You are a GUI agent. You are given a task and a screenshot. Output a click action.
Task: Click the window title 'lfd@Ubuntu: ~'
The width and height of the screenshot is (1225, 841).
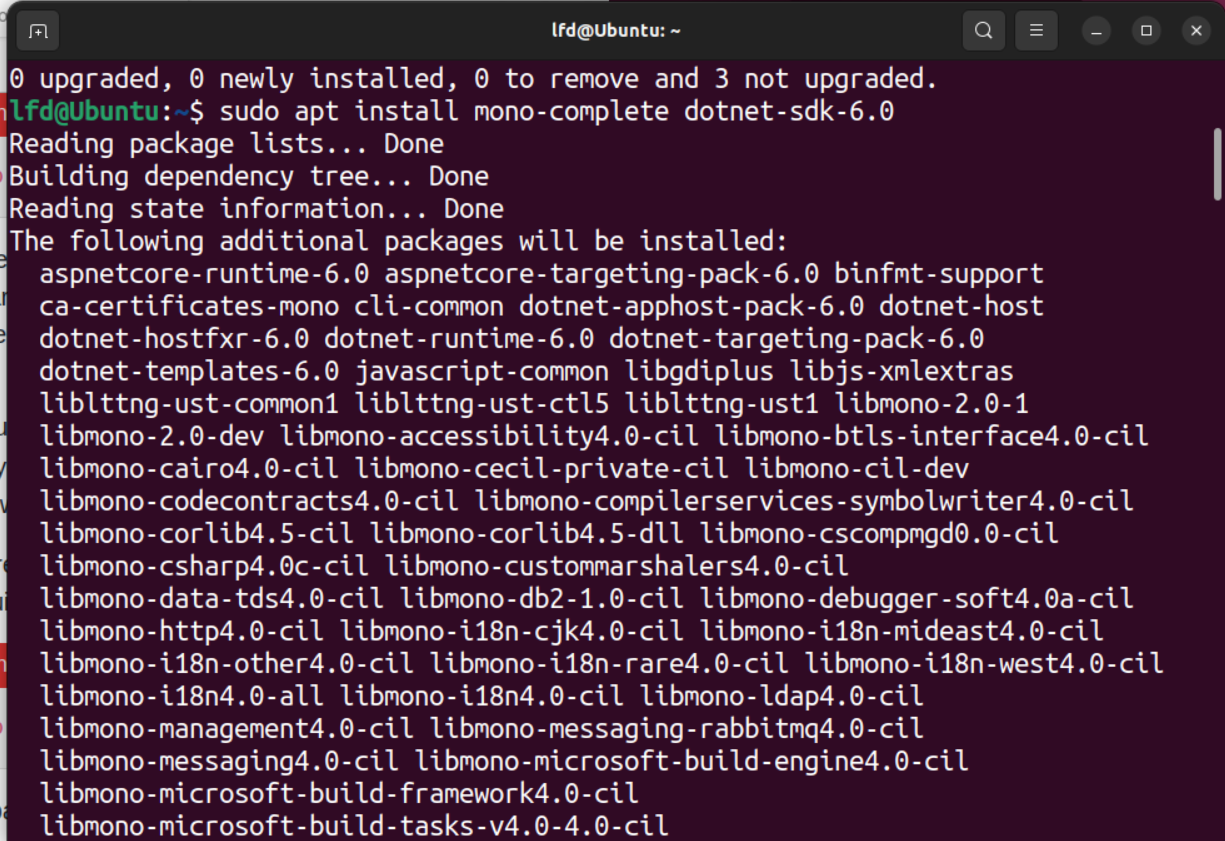(616, 31)
